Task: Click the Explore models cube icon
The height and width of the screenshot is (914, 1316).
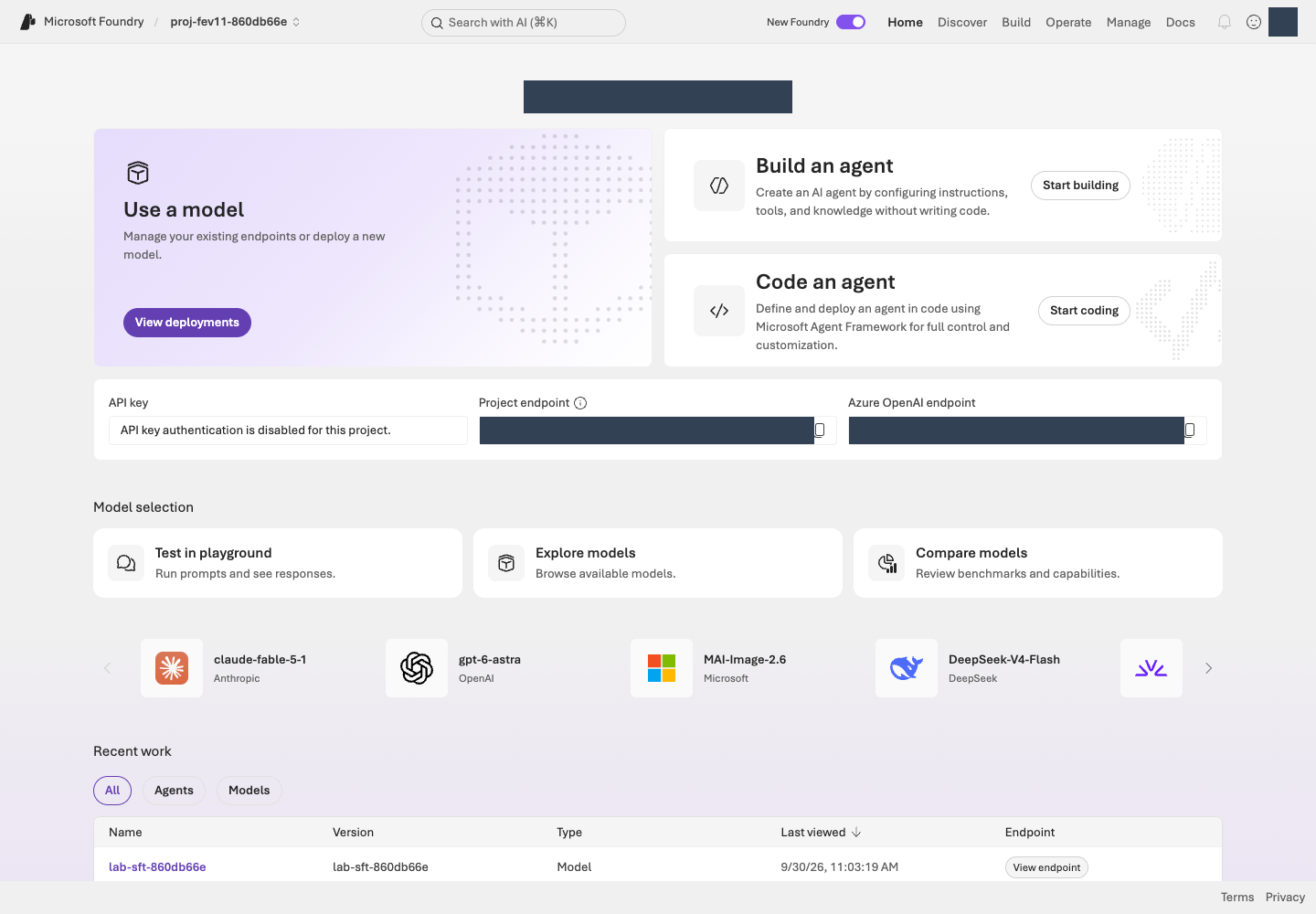Action: click(506, 563)
